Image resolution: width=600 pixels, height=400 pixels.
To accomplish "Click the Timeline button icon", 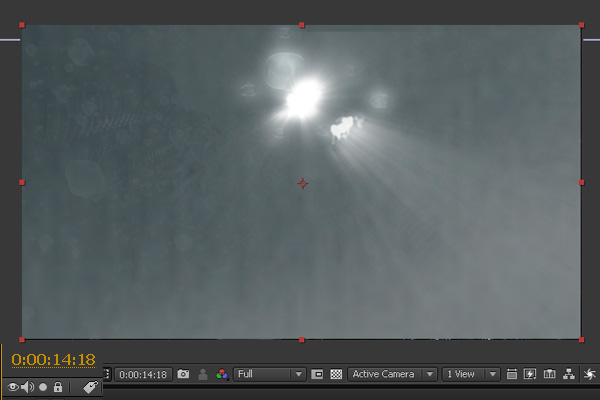I will coord(549,374).
